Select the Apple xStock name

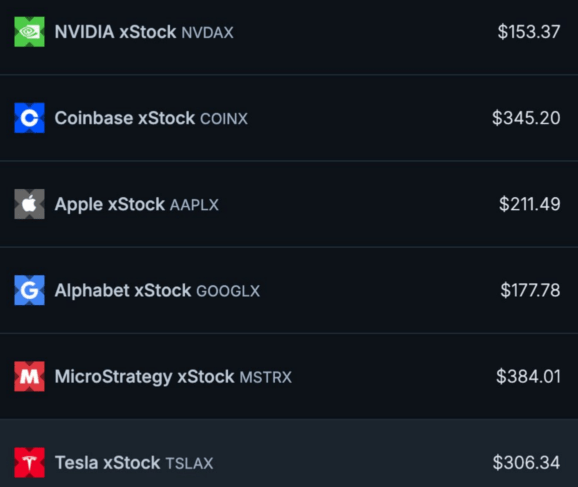click(109, 205)
